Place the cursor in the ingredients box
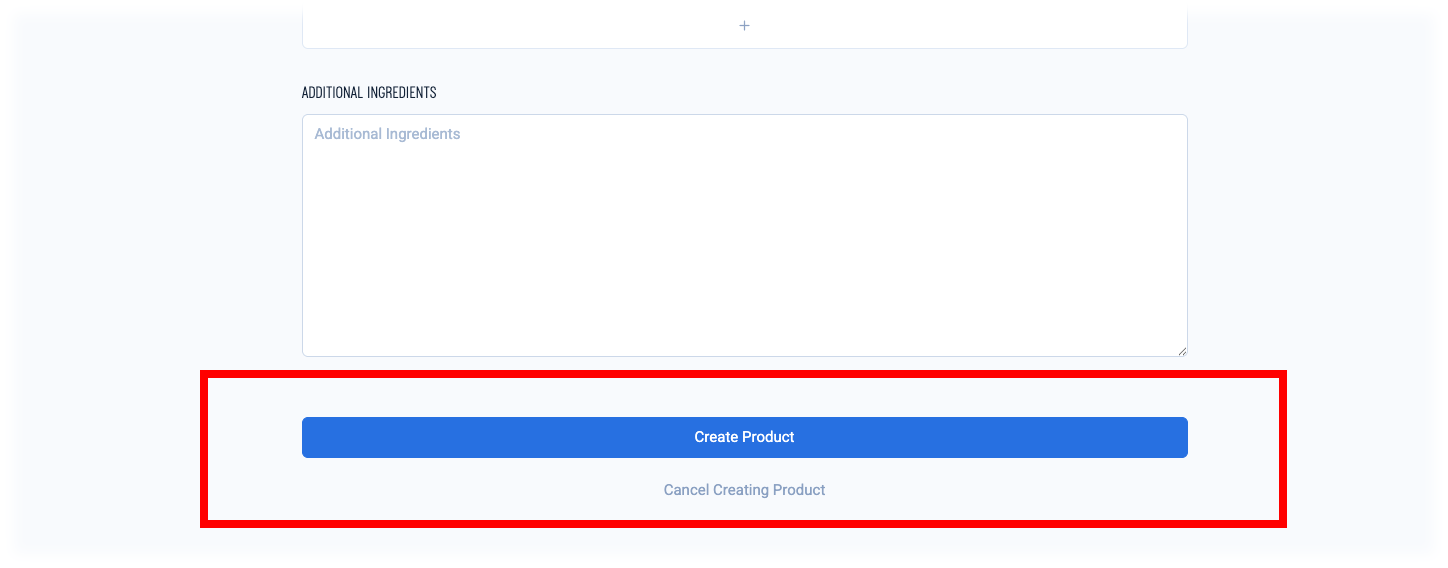The width and height of the screenshot is (1448, 568). [x=744, y=235]
